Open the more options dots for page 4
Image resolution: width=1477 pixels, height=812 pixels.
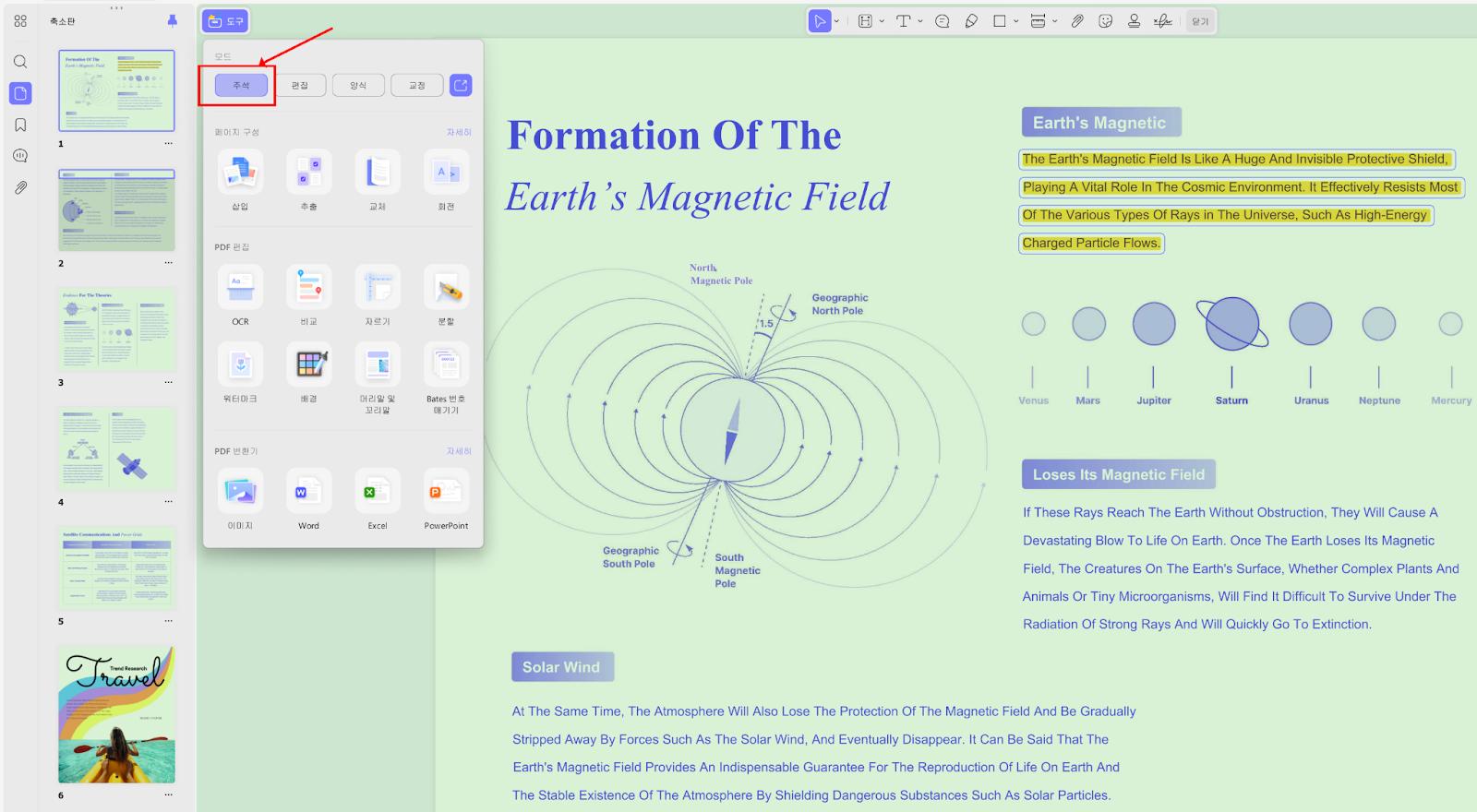point(168,502)
